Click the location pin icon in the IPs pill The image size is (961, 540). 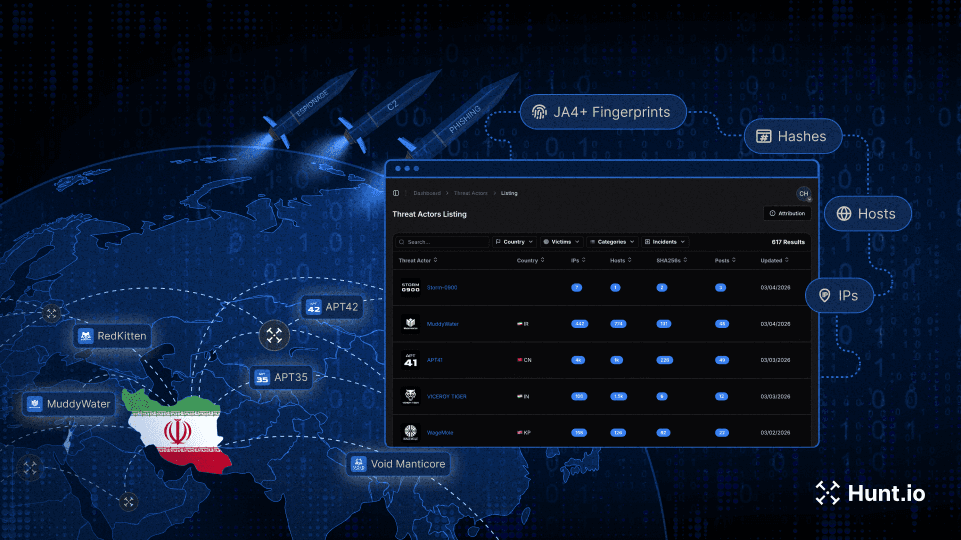click(x=825, y=295)
